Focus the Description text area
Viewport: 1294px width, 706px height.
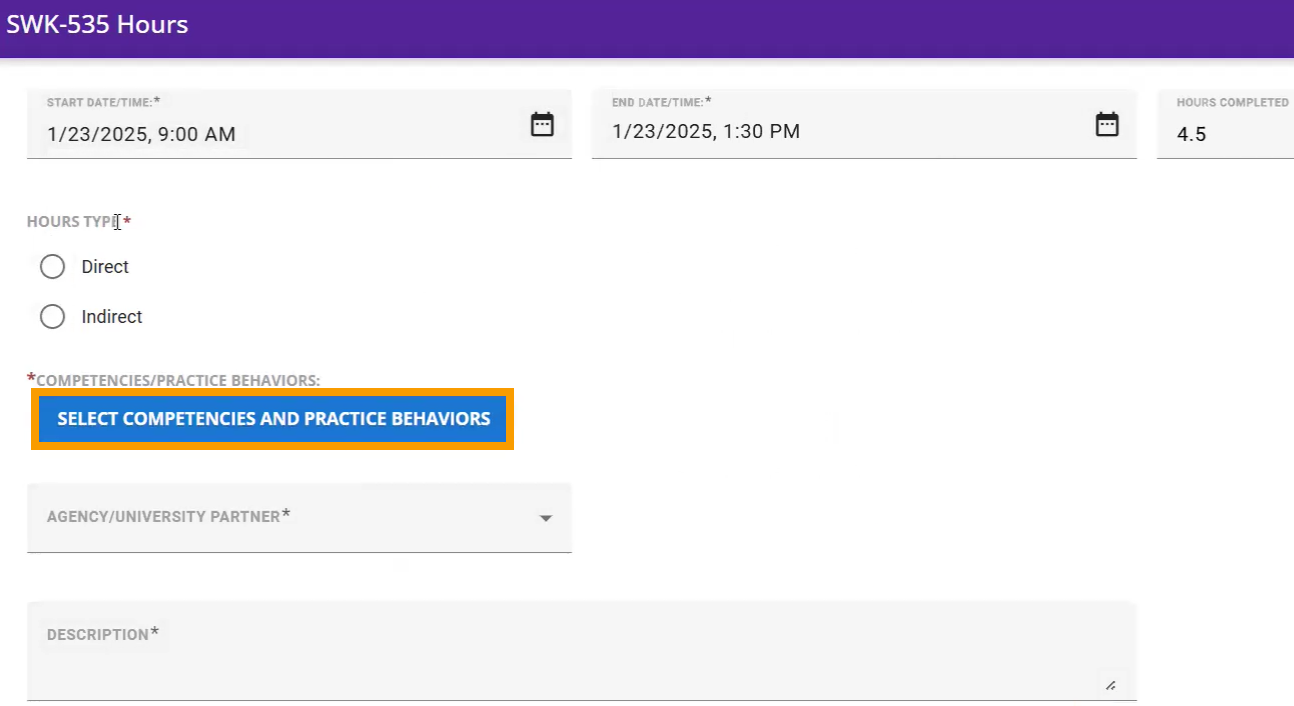(582, 651)
